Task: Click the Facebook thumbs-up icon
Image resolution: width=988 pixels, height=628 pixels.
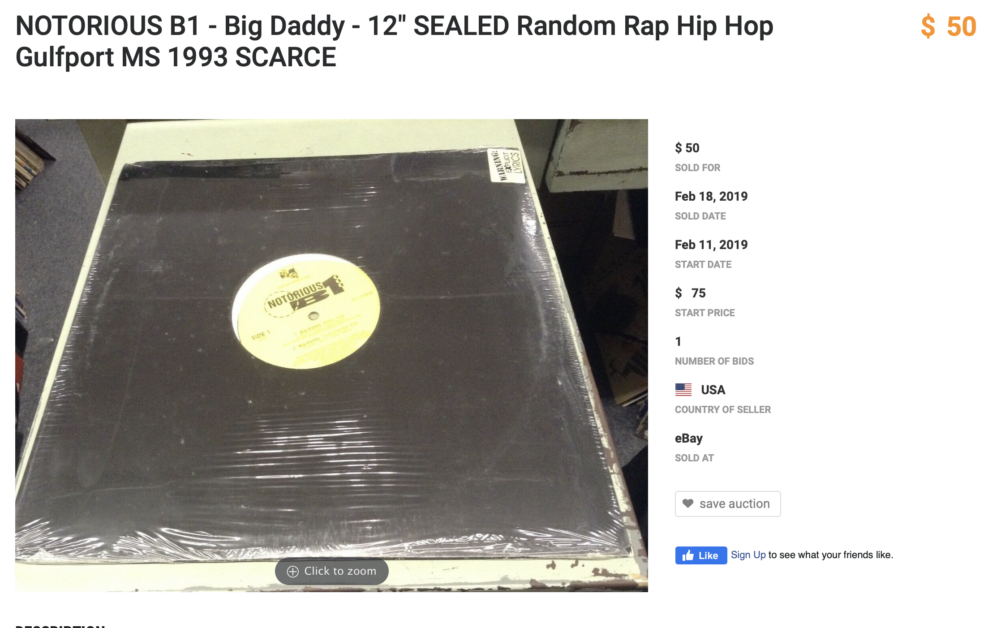Action: pyautogui.click(x=688, y=555)
